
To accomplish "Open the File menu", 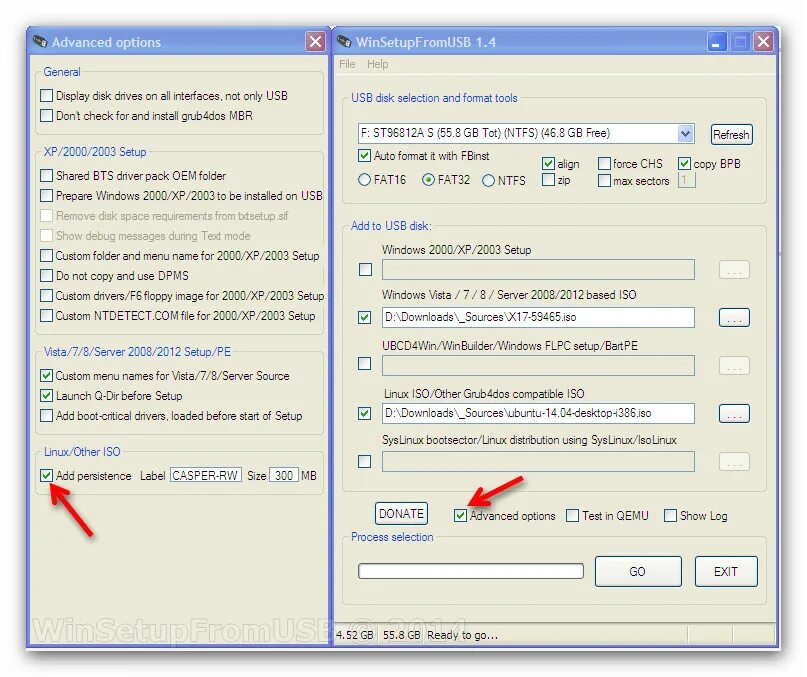I will coord(347,64).
